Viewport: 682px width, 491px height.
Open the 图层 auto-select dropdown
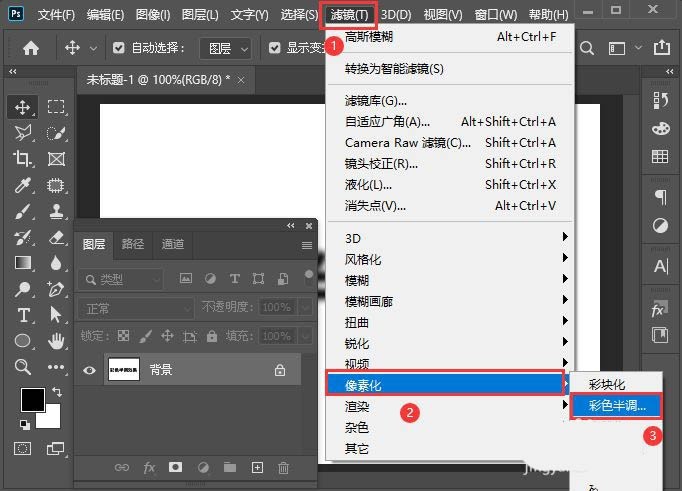(225, 48)
